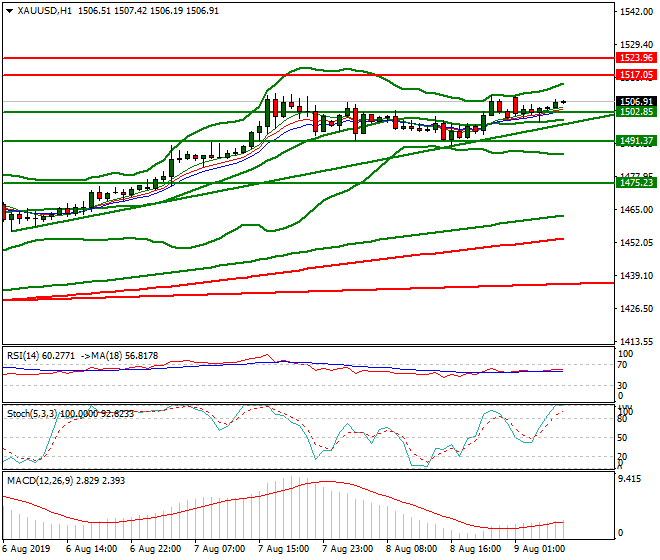Select the 9 Aug 01:00 time label
This screenshot has width=660, height=560.
[539, 549]
